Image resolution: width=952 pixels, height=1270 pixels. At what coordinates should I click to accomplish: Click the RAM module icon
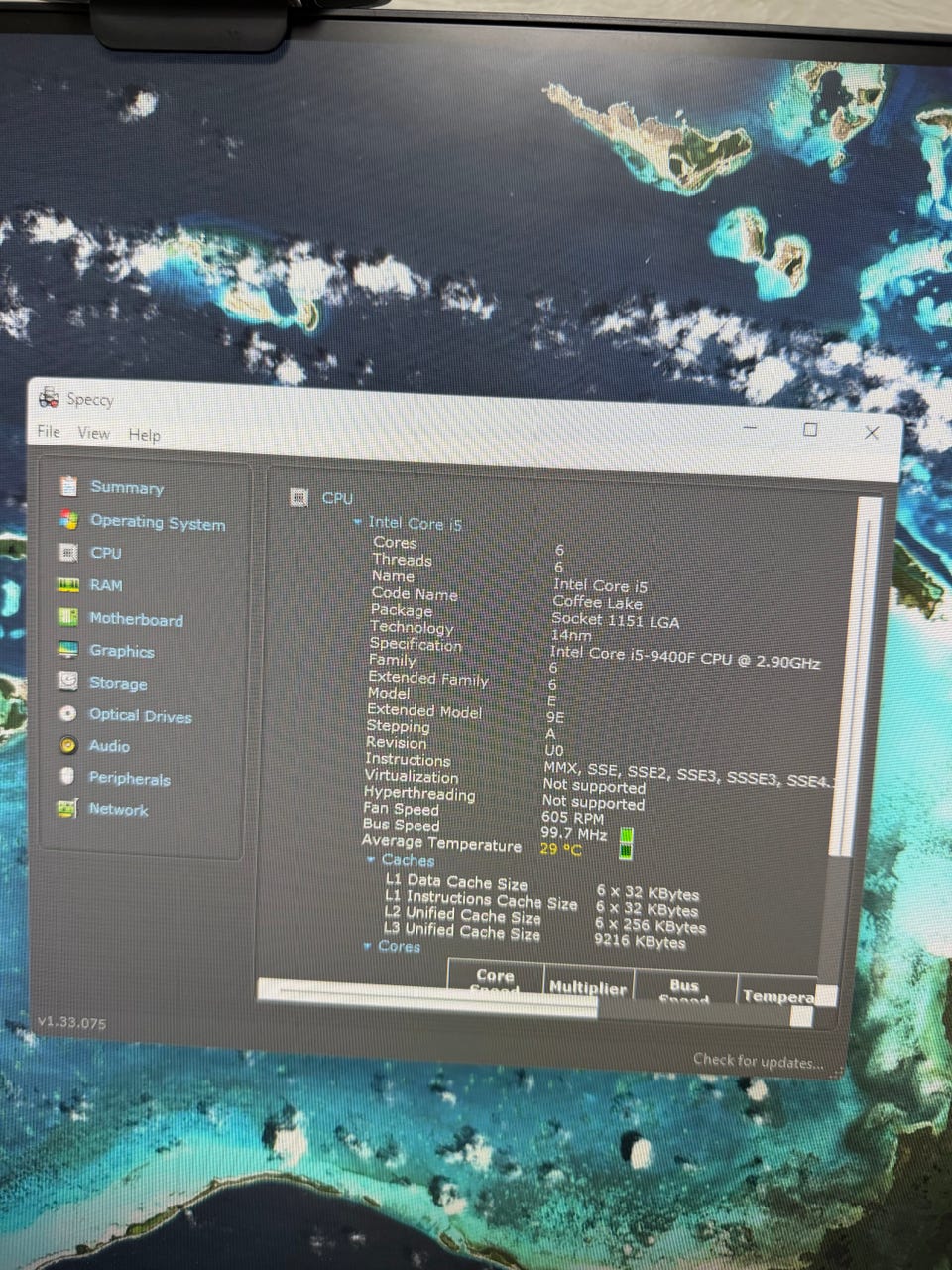68,584
